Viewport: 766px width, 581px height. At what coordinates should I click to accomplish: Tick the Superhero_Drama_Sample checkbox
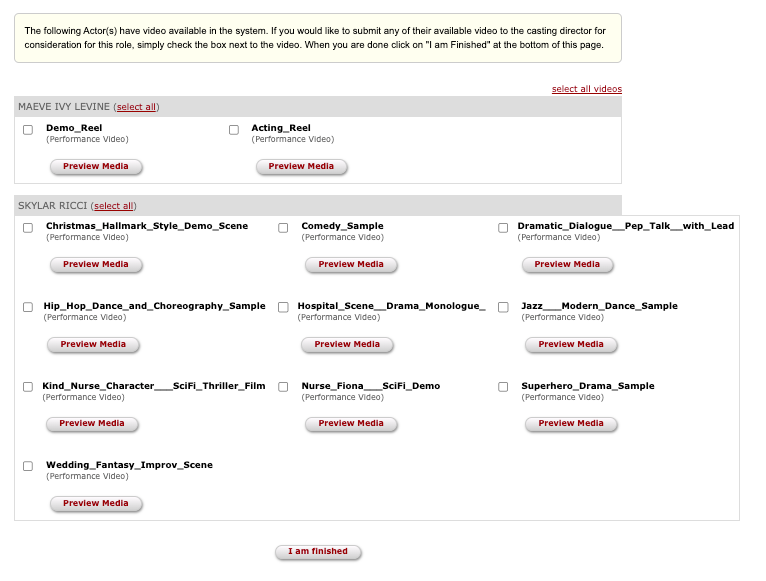503,387
